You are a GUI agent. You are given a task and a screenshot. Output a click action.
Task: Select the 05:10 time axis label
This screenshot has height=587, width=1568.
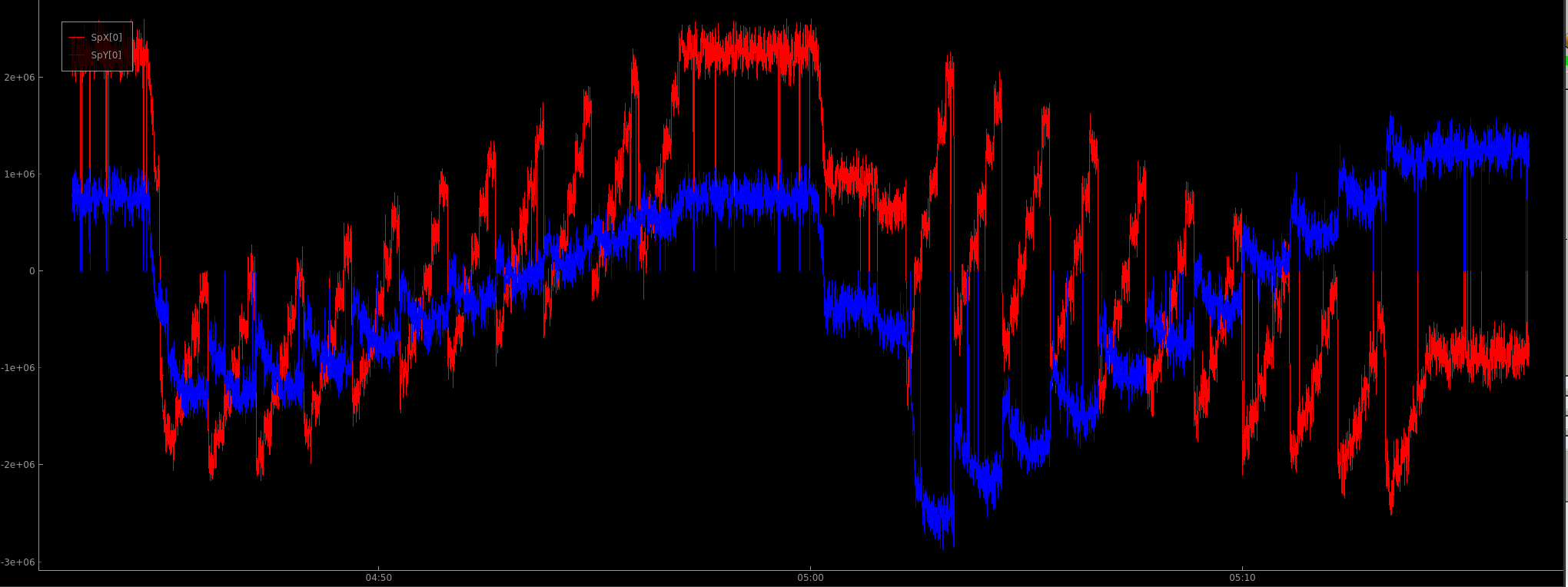click(1242, 578)
